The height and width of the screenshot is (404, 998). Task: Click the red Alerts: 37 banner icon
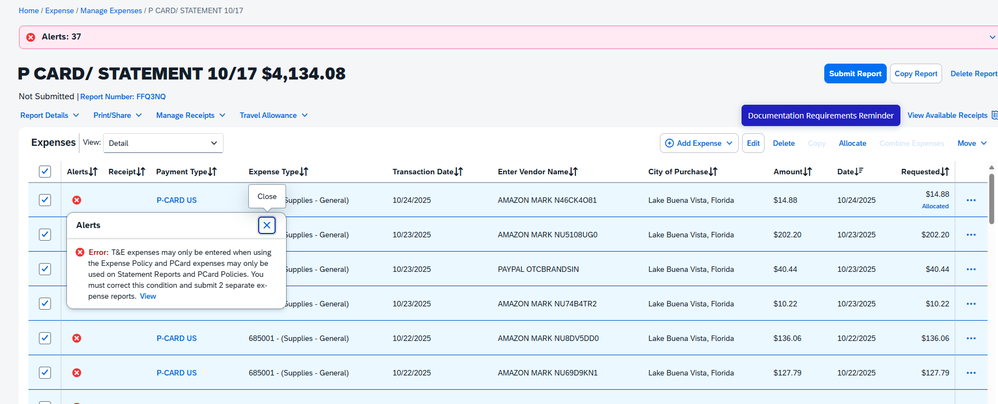[x=30, y=37]
